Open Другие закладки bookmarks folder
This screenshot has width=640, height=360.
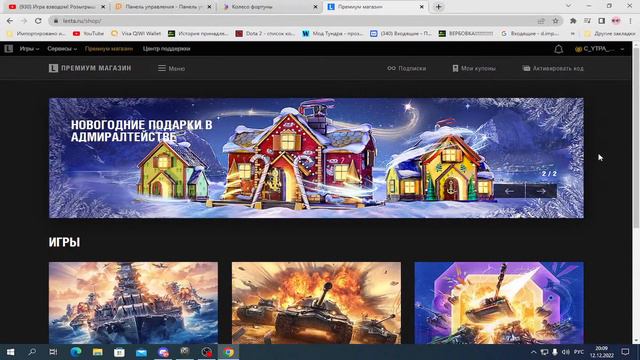610,33
